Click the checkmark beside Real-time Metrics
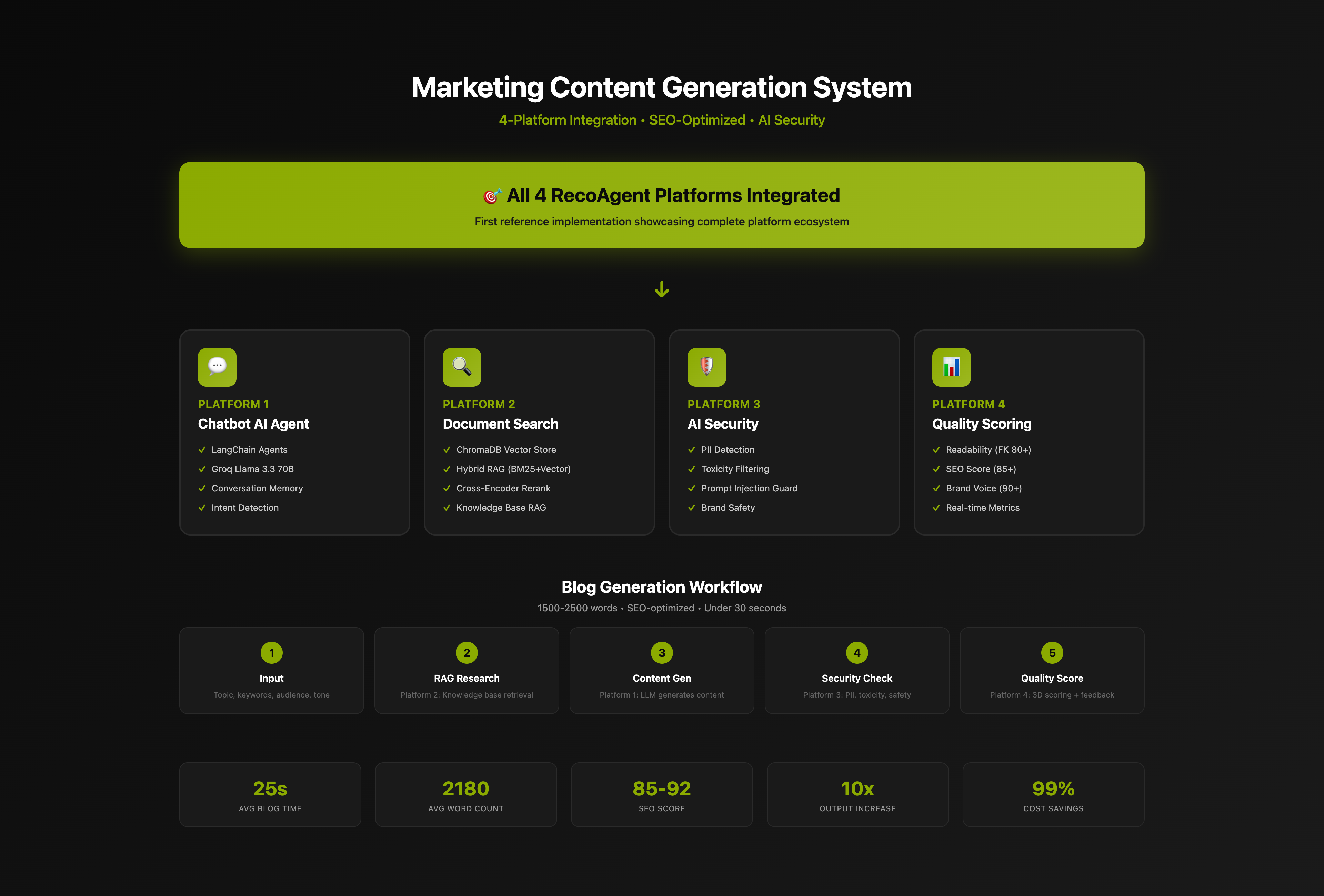Image resolution: width=1324 pixels, height=896 pixels. click(x=936, y=508)
